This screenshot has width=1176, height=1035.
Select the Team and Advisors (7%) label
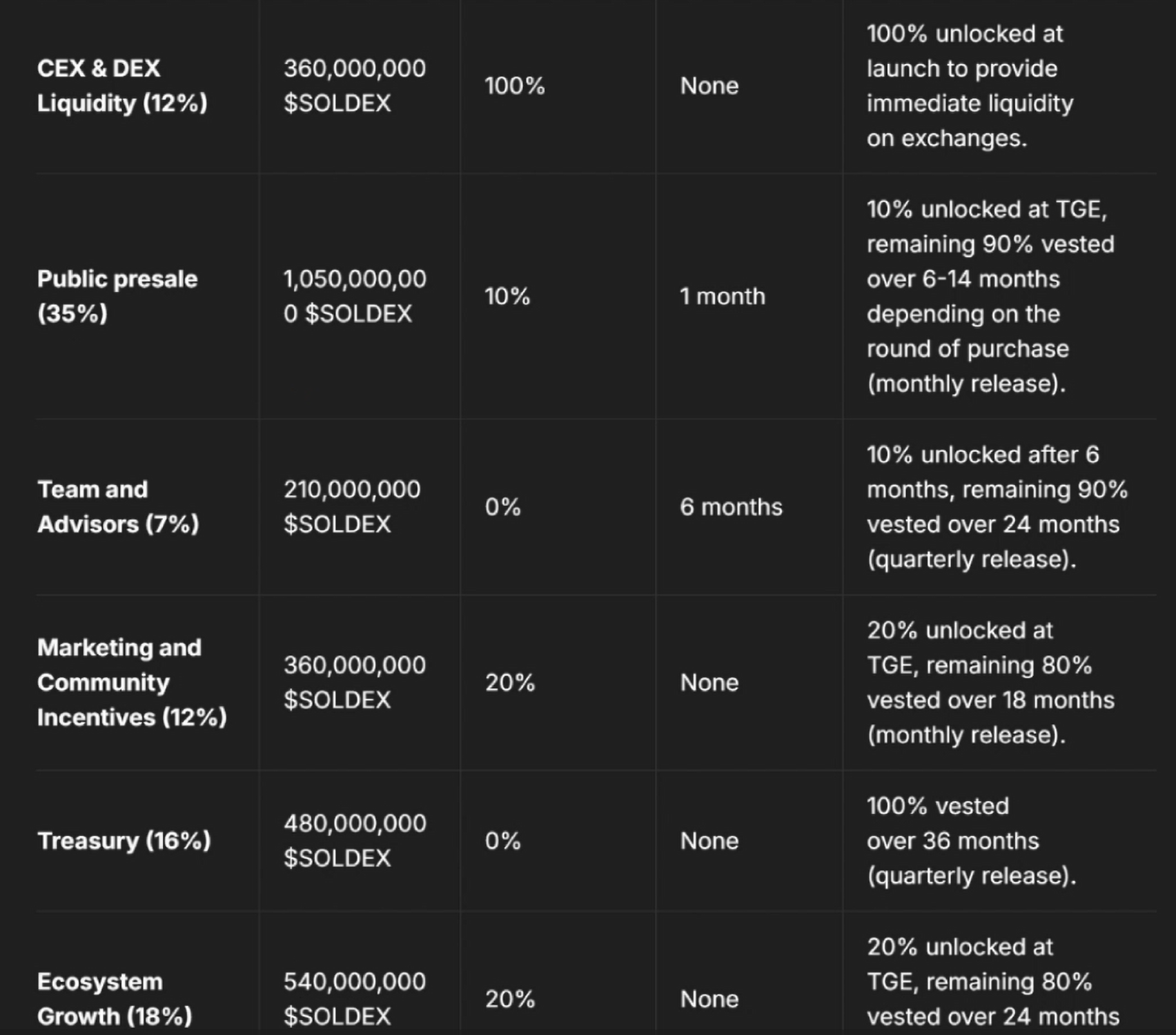(x=118, y=506)
